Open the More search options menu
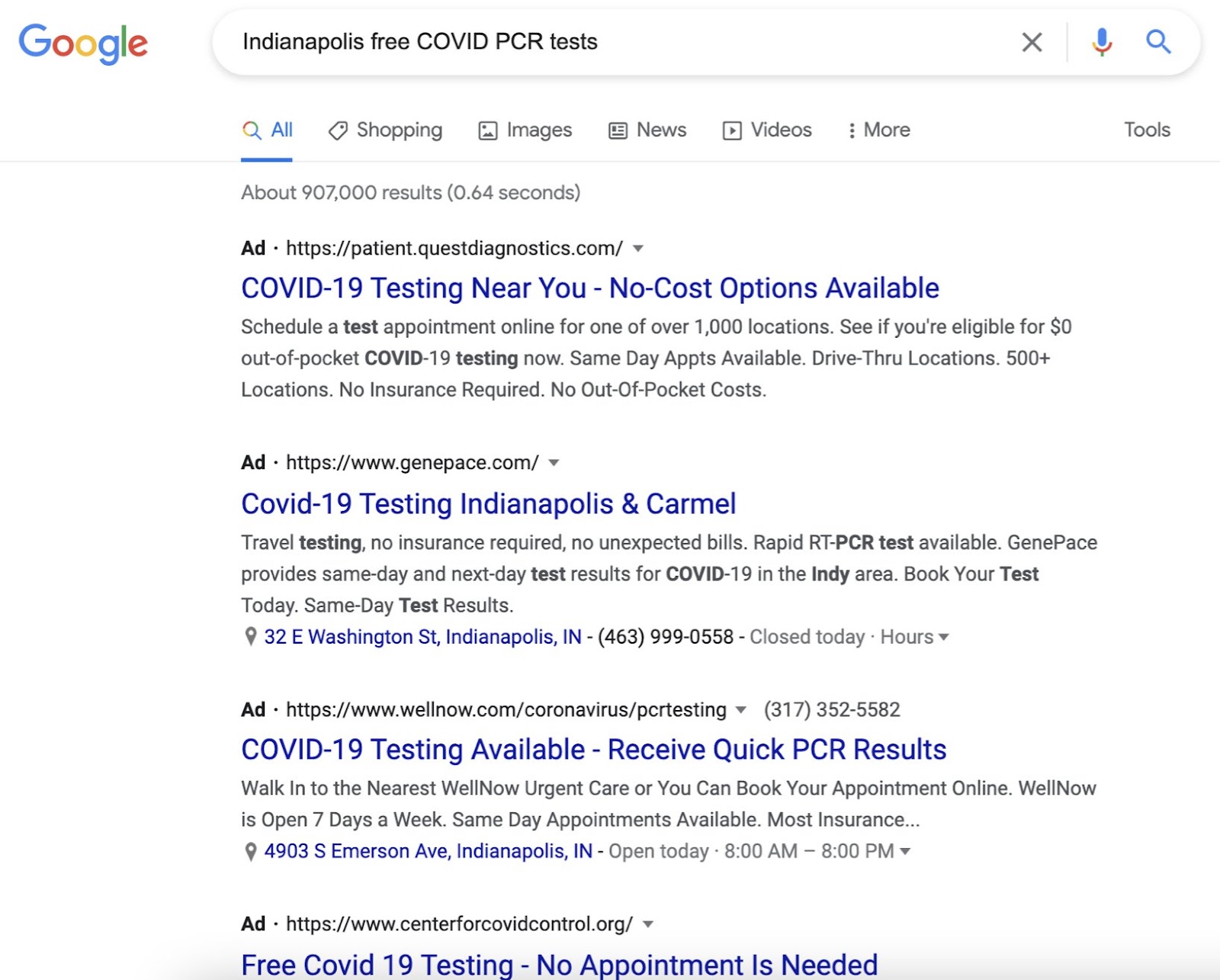This screenshot has width=1220, height=980. (x=879, y=130)
